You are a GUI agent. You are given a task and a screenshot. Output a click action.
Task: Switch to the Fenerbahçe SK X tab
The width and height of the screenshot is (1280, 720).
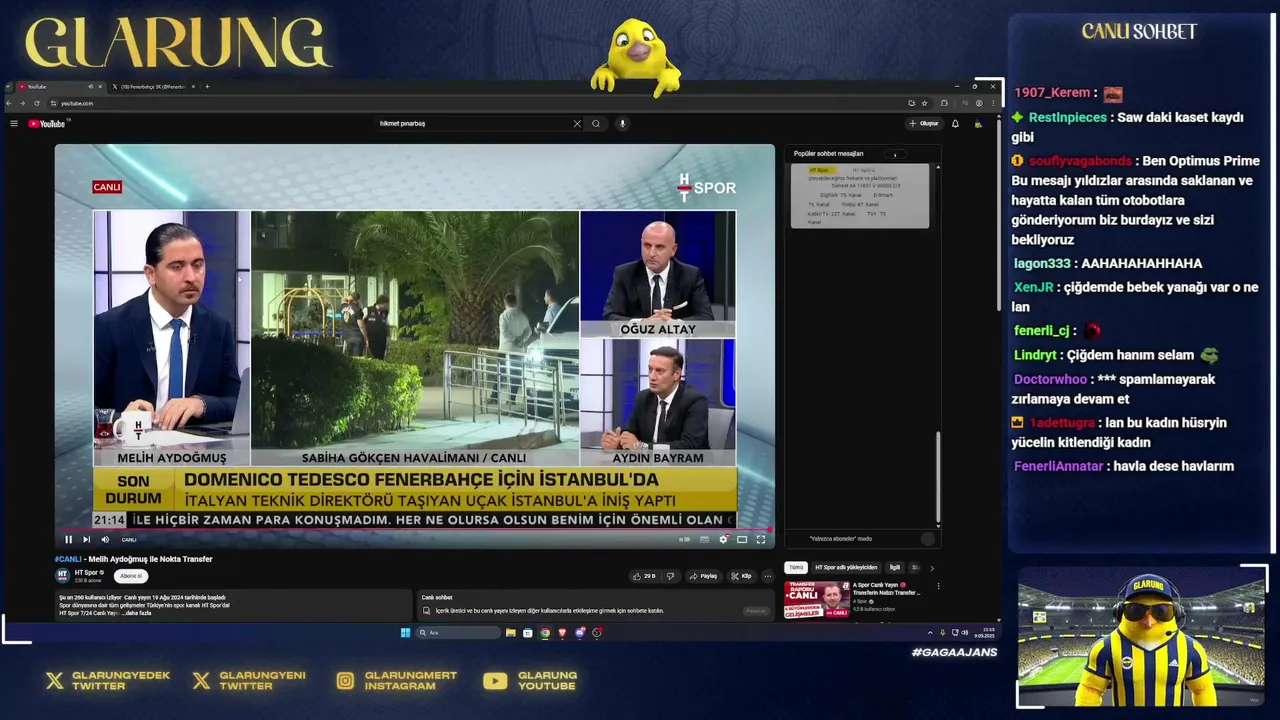[x=152, y=87]
